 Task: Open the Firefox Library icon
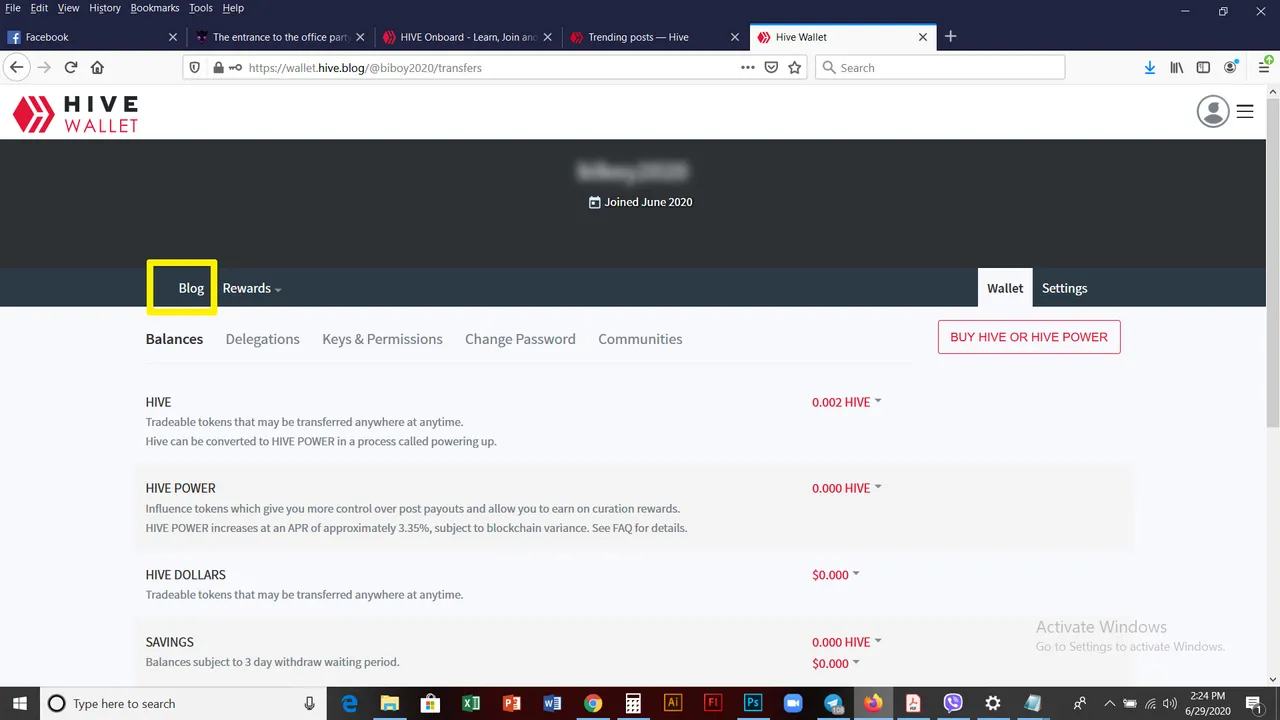[1177, 67]
